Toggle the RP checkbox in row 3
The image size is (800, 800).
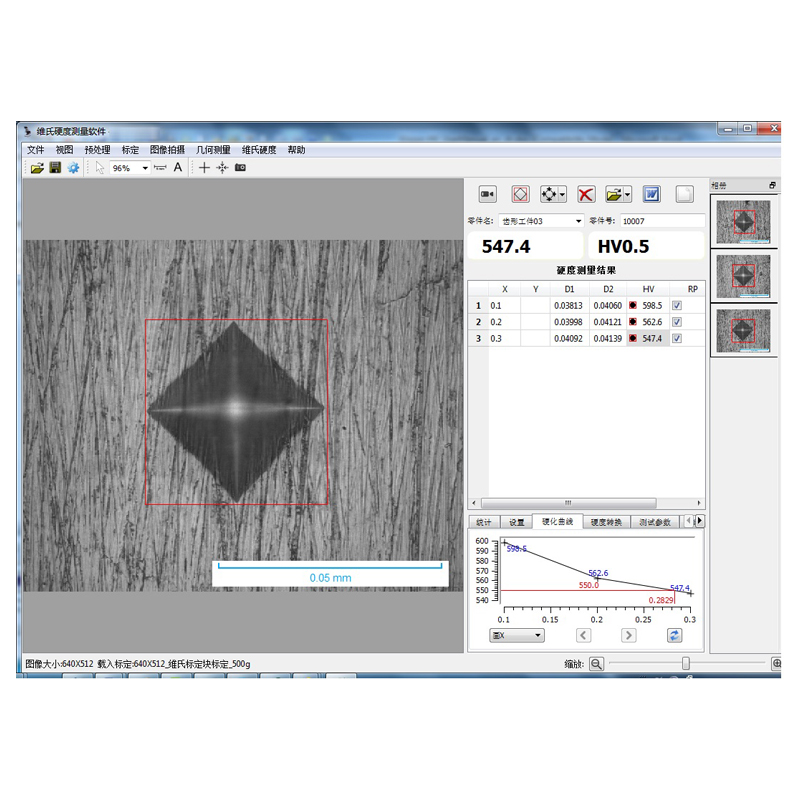click(x=677, y=338)
